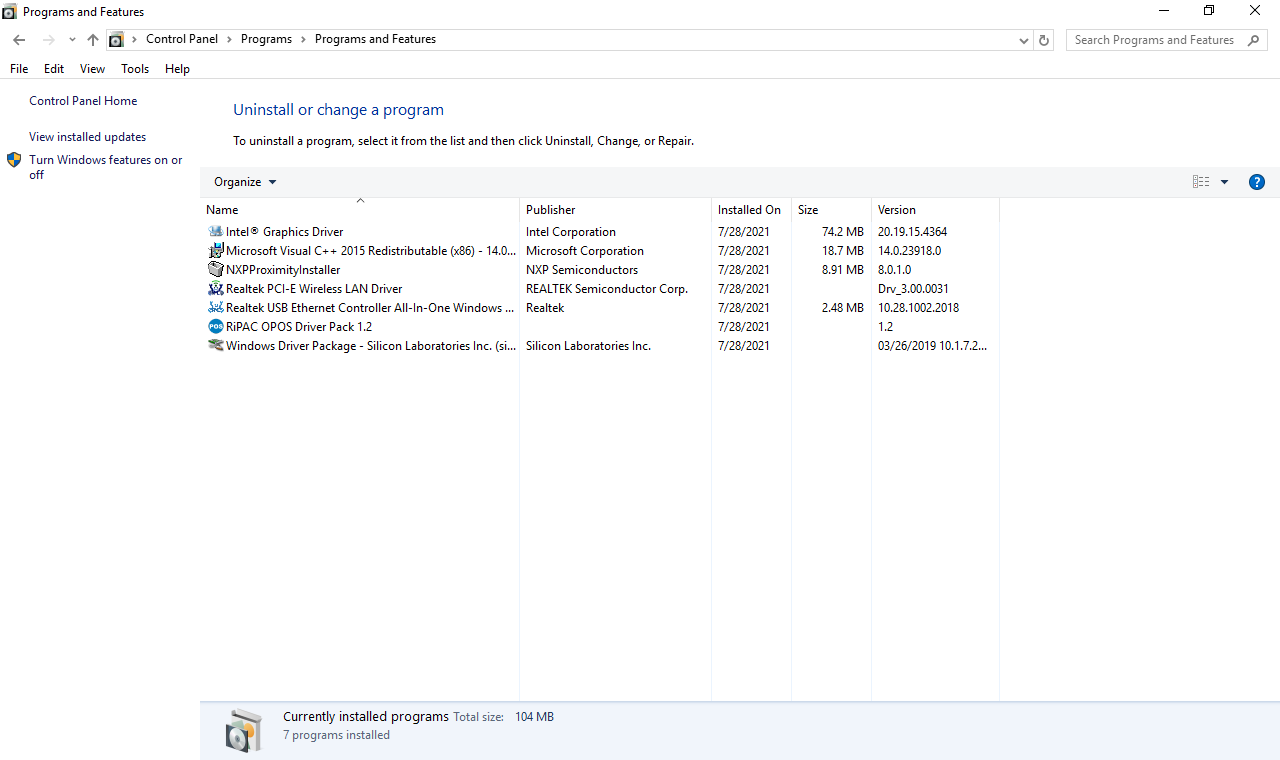Click version 10.28.1002.2018 cell
This screenshot has width=1280, height=760.
[x=918, y=308]
